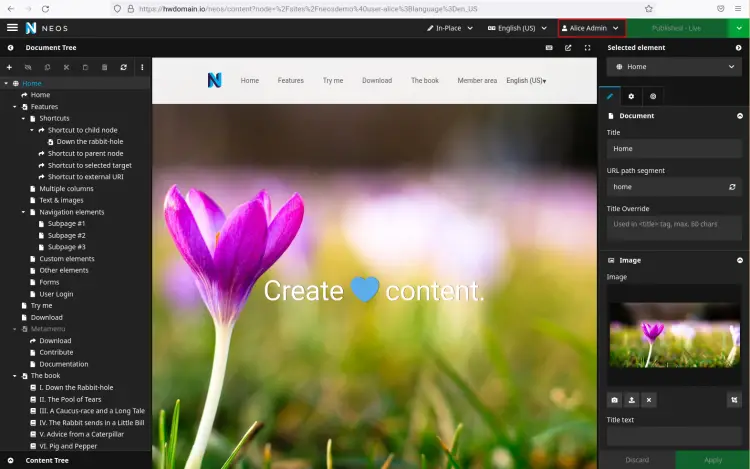Screen dimensions: 750x469
Task: Click Member area in the page navigation
Action: 477,80
